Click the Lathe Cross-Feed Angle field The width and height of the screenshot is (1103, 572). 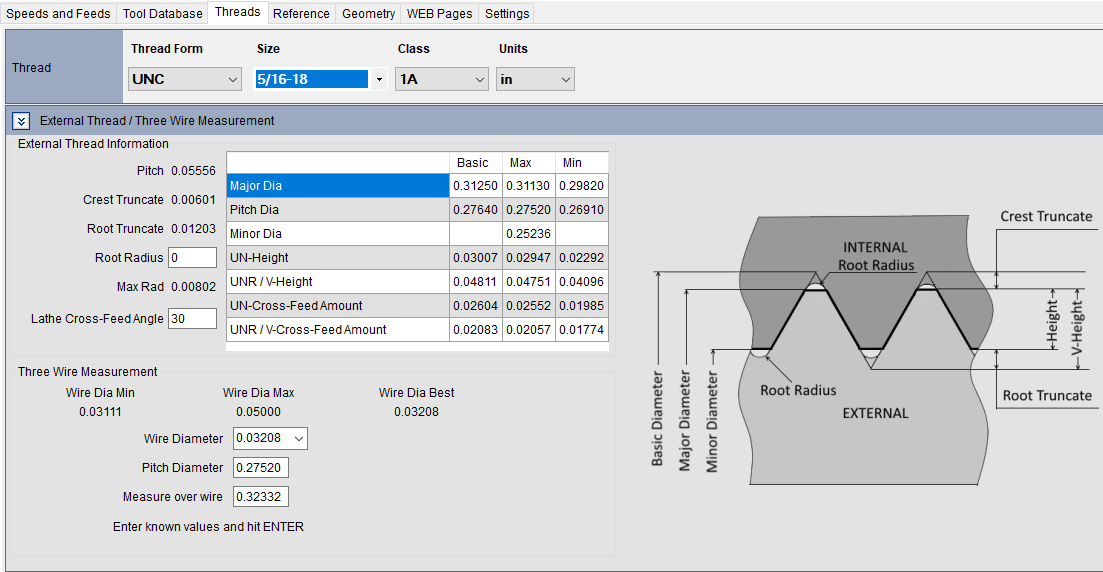click(x=192, y=319)
